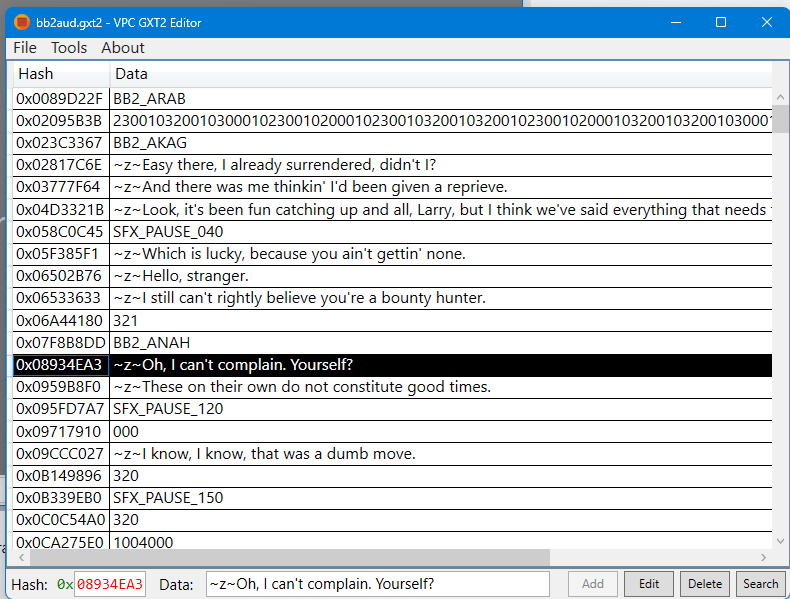The image size is (790, 599).
Task: Select row 'Look, it's been fun catching up'
Action: pos(392,210)
